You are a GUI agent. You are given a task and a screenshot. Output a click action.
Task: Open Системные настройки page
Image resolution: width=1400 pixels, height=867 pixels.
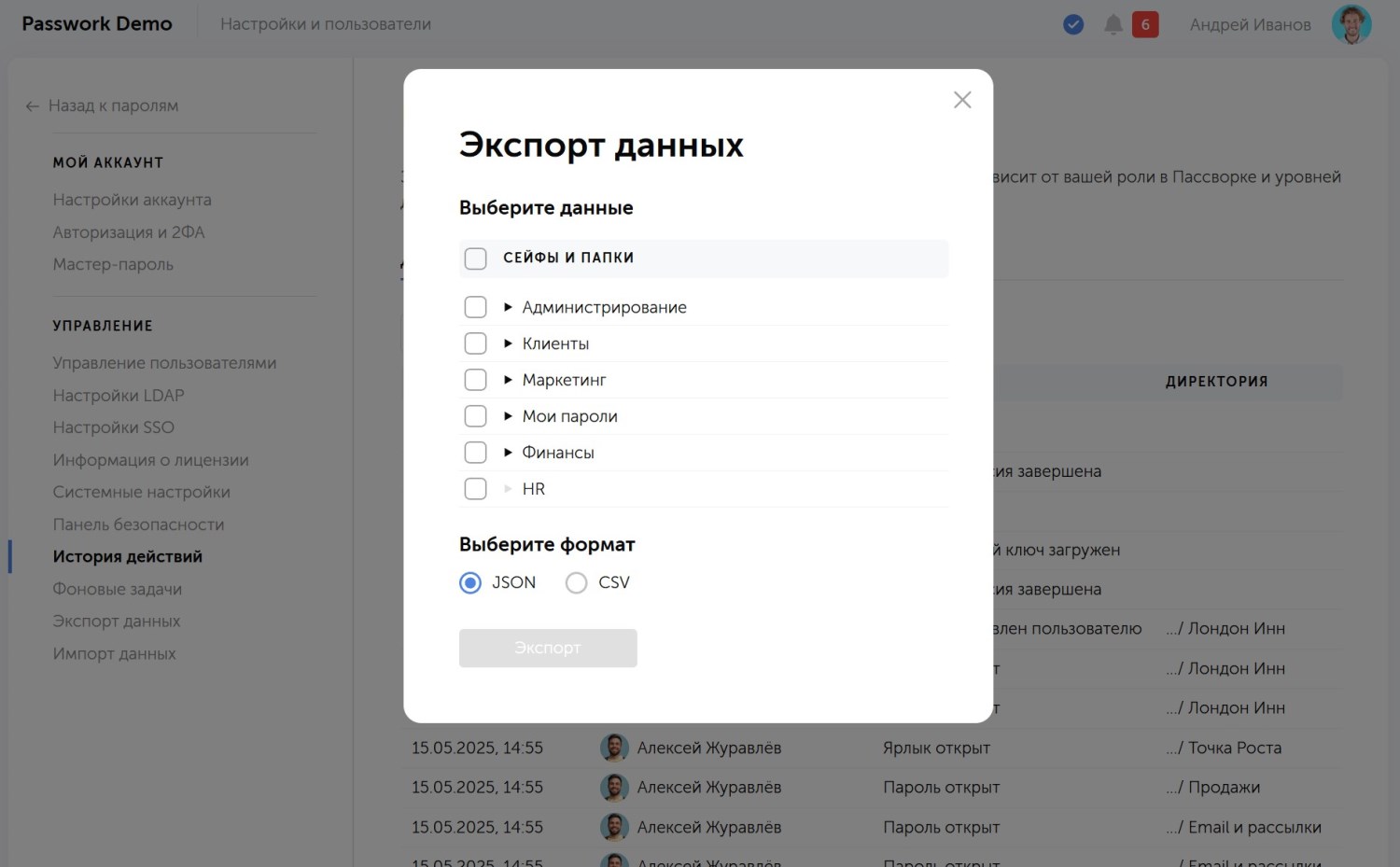(141, 492)
